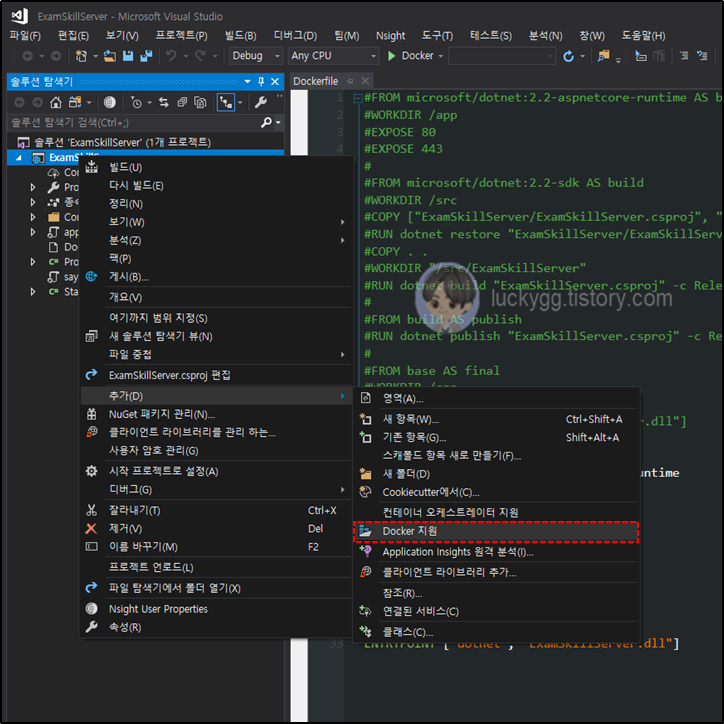The width and height of the screenshot is (724, 724).
Task: Select 시작 프로젝트로 설정(A)
Action: 216,471
